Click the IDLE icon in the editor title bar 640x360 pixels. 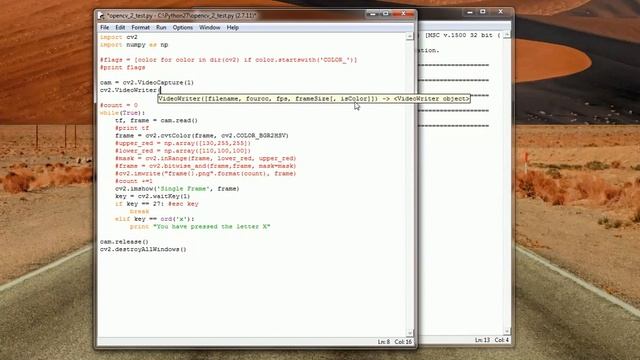(101, 16)
